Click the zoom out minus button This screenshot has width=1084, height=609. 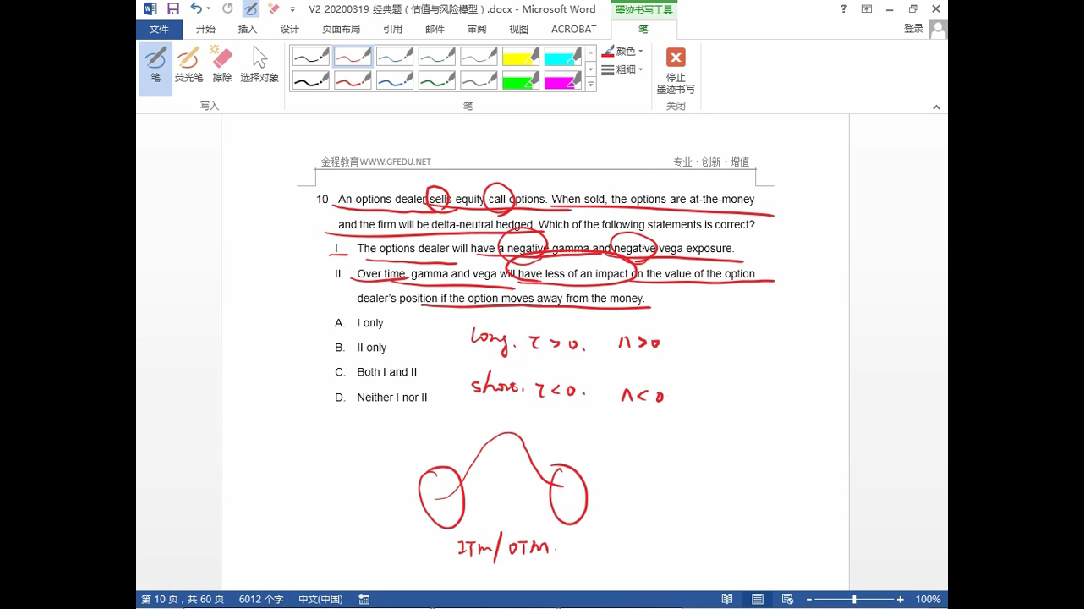click(809, 599)
